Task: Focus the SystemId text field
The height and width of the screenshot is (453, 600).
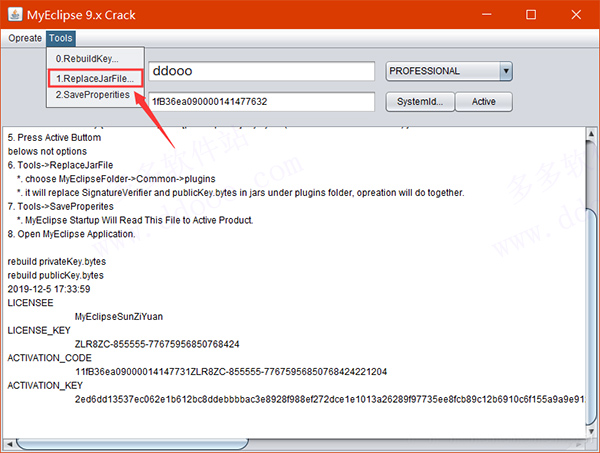Action: pos(261,102)
